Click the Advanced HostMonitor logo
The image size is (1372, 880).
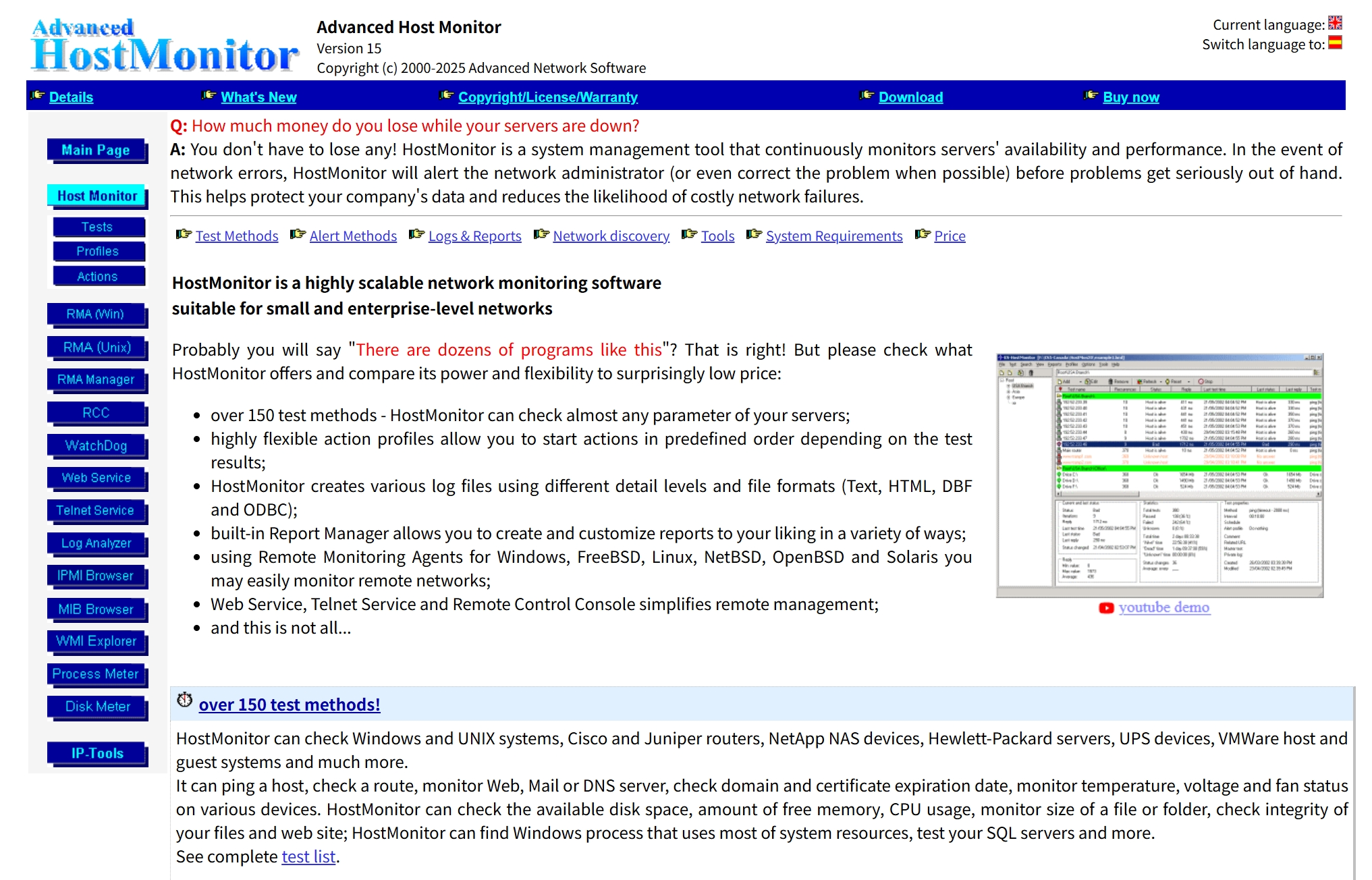(164, 46)
